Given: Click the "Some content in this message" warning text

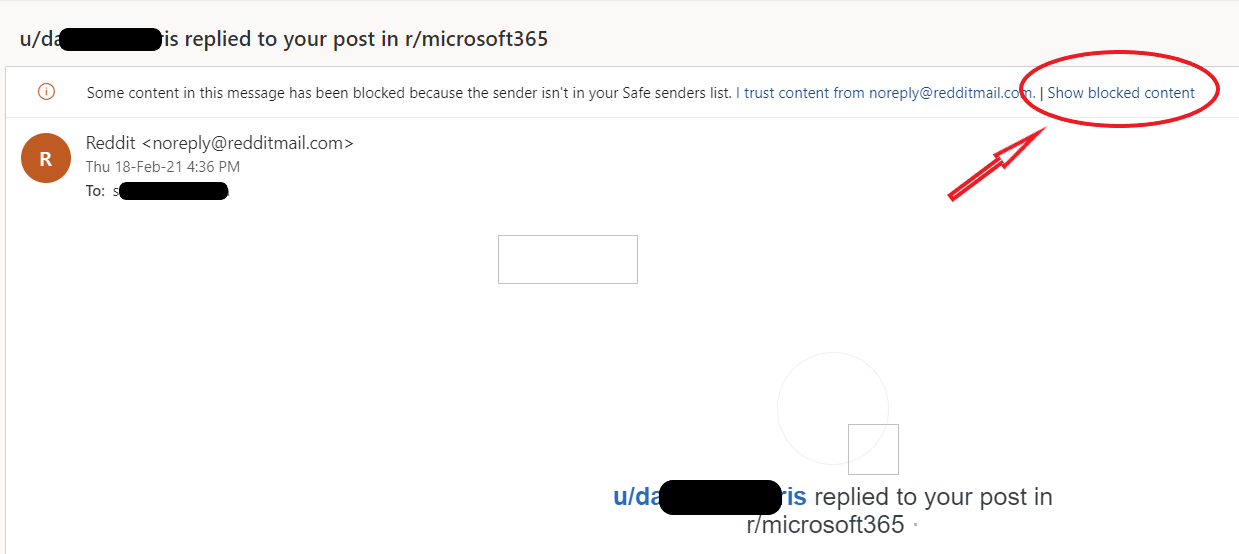Looking at the screenshot, I should (x=408, y=93).
